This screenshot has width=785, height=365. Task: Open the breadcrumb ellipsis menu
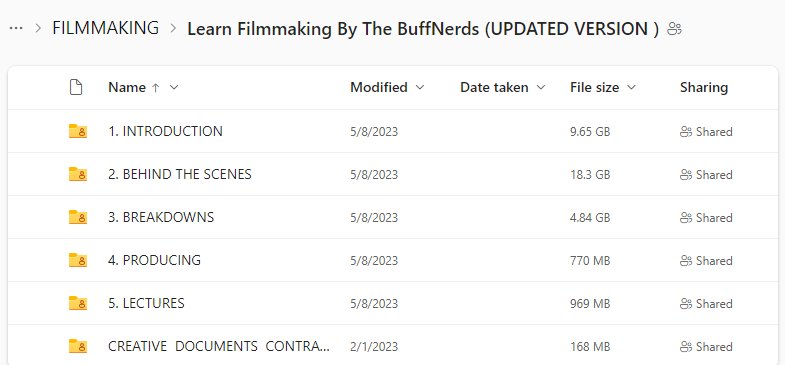point(16,29)
